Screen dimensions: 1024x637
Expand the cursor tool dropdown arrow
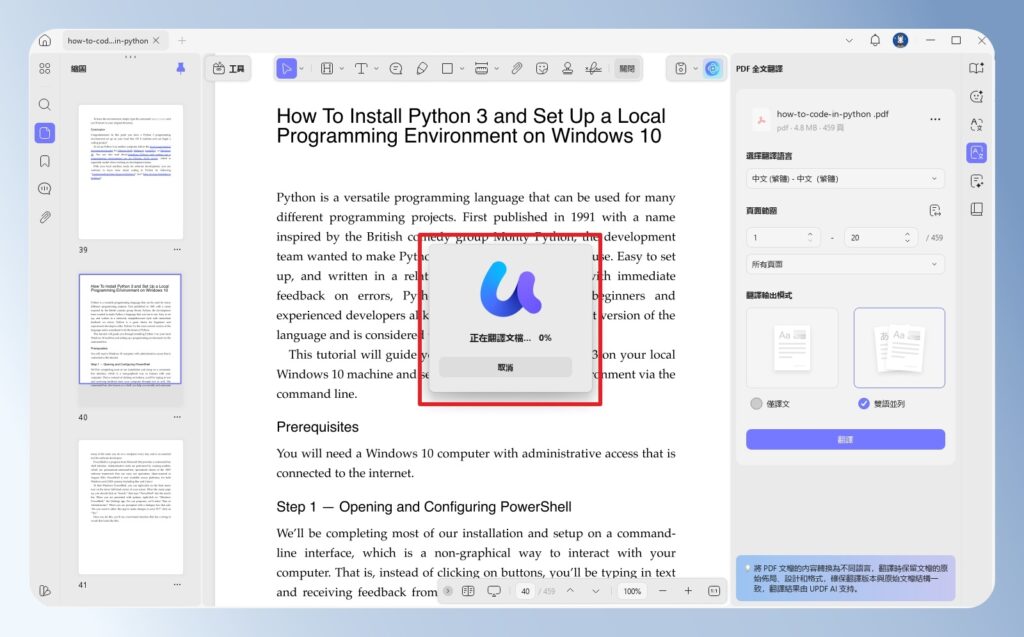coord(302,69)
